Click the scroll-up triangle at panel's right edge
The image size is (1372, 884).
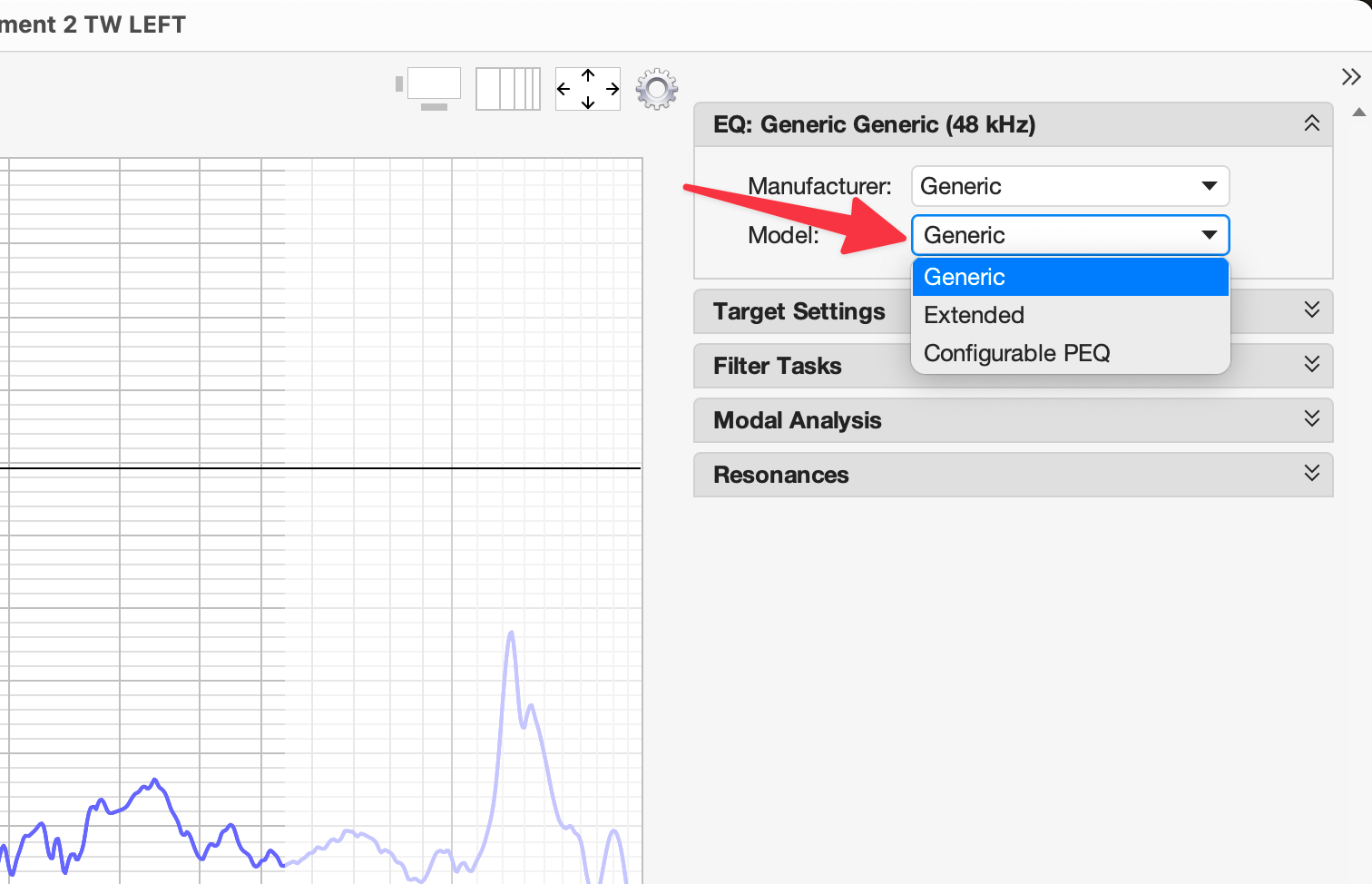click(x=1358, y=113)
